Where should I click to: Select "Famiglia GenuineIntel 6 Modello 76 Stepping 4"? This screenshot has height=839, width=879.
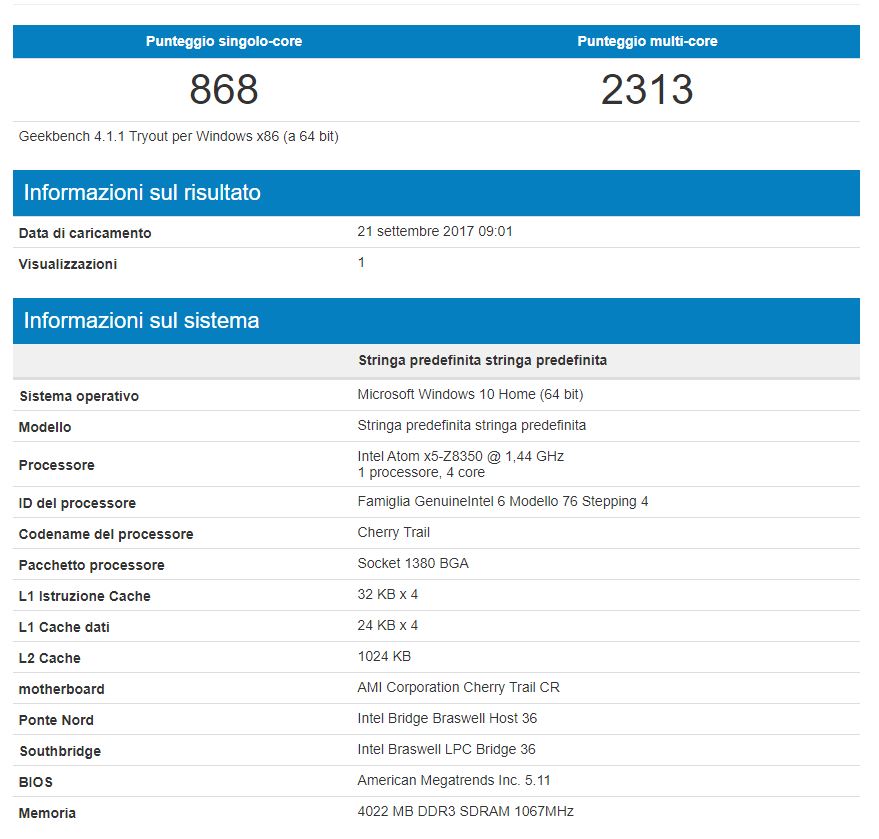tap(503, 502)
